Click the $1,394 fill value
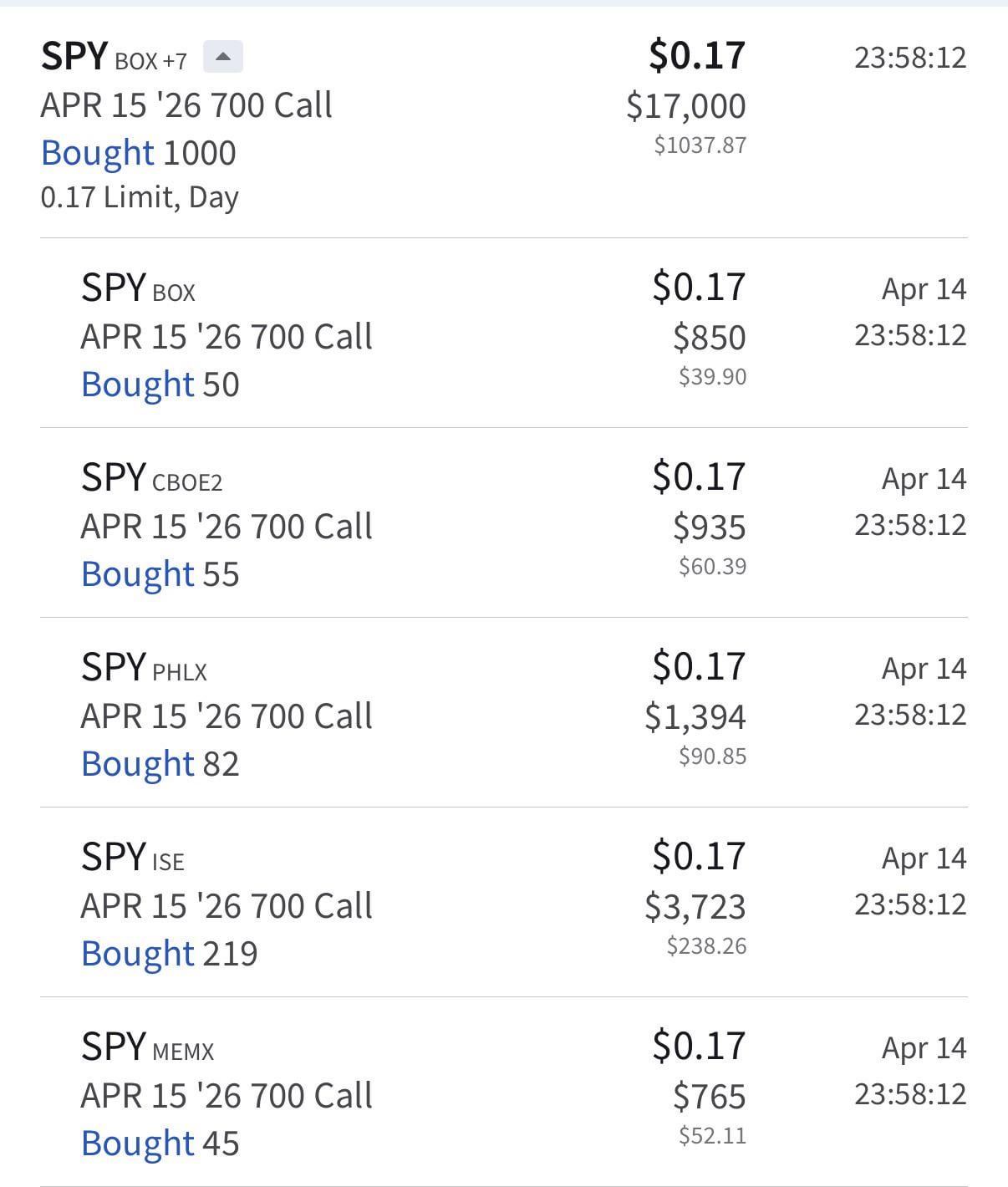This screenshot has width=1008, height=1187. pyautogui.click(x=695, y=717)
